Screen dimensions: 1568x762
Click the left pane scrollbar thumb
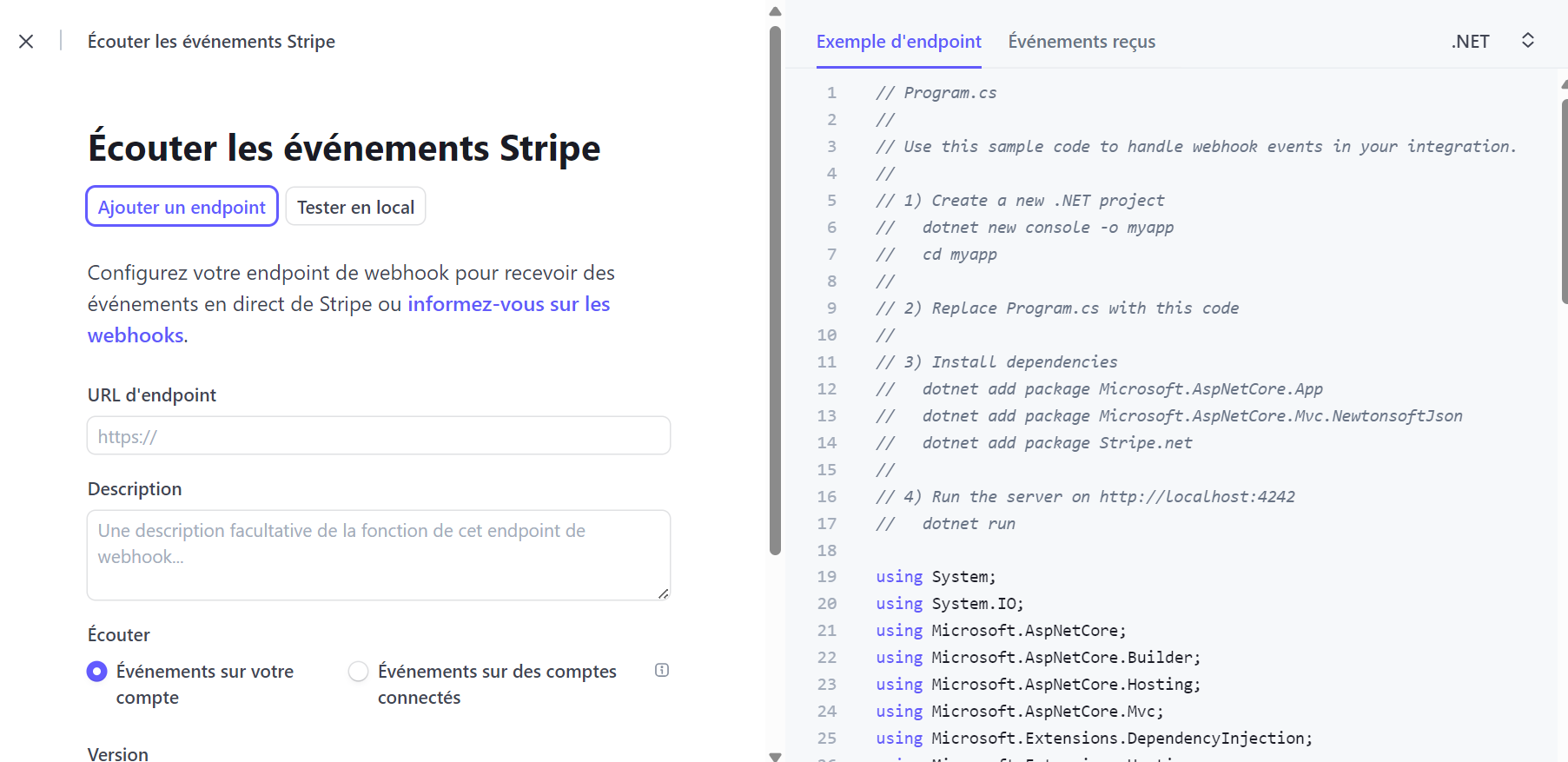775,291
